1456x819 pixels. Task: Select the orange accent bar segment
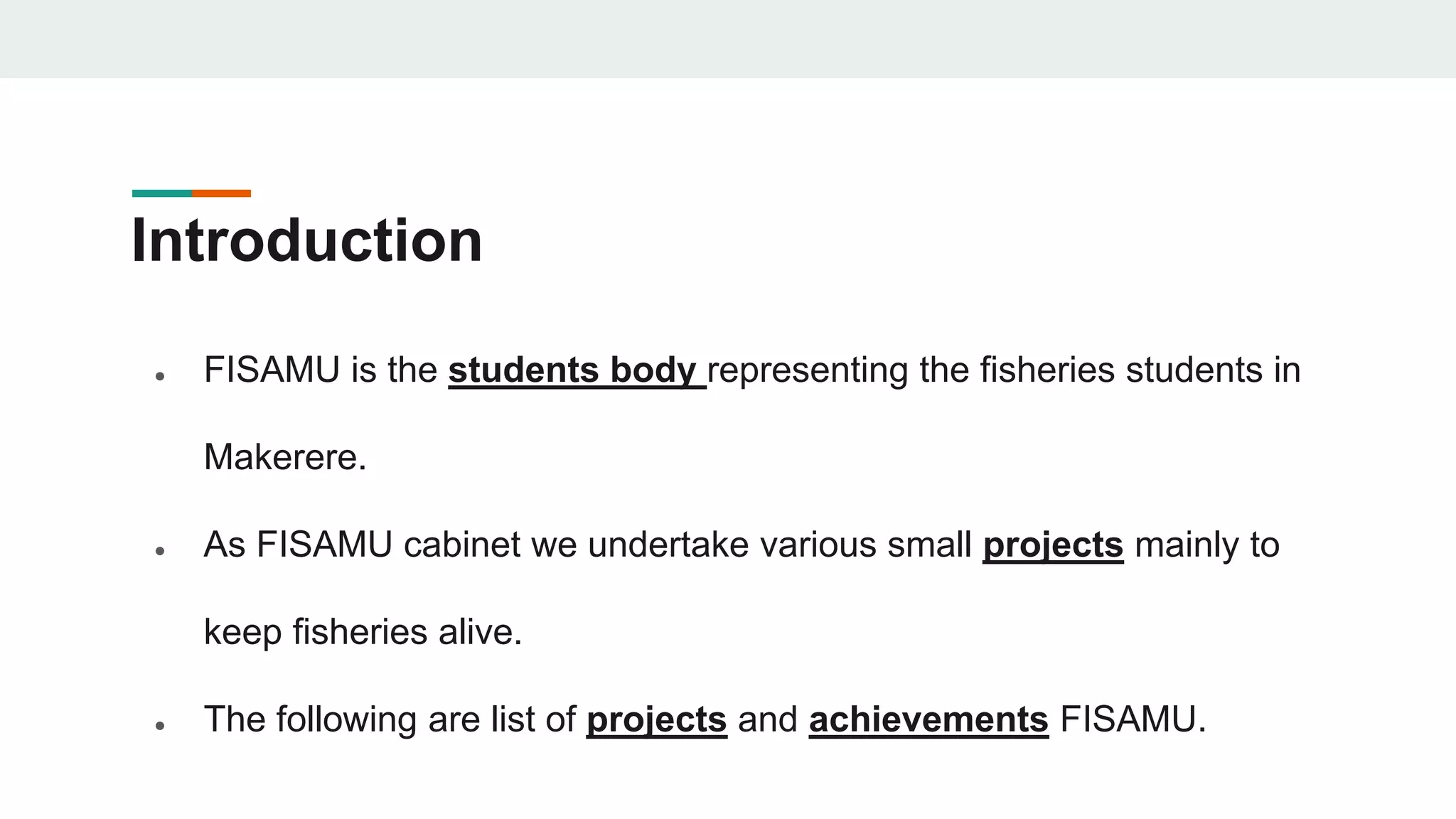point(221,193)
